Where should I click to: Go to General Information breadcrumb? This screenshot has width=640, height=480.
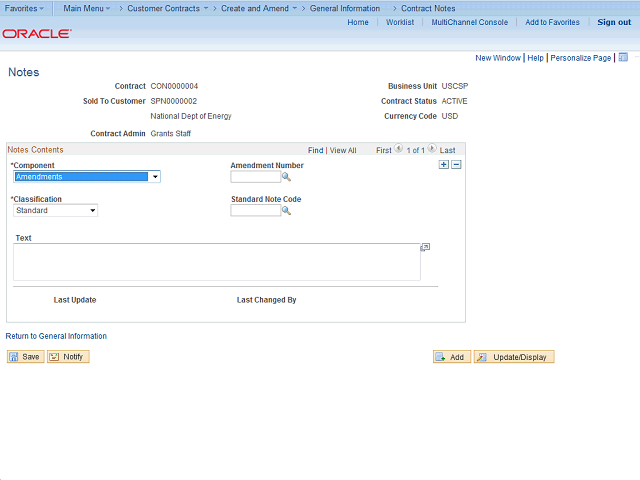[344, 8]
